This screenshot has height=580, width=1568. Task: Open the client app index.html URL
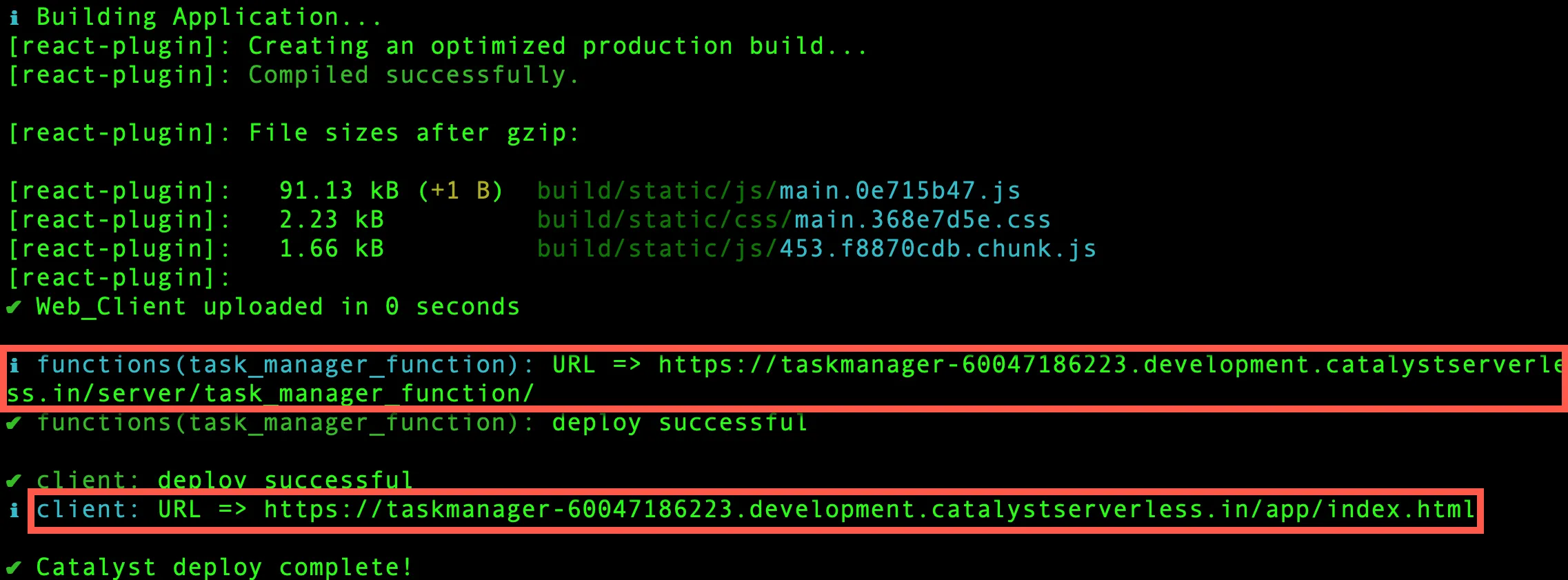(869, 510)
